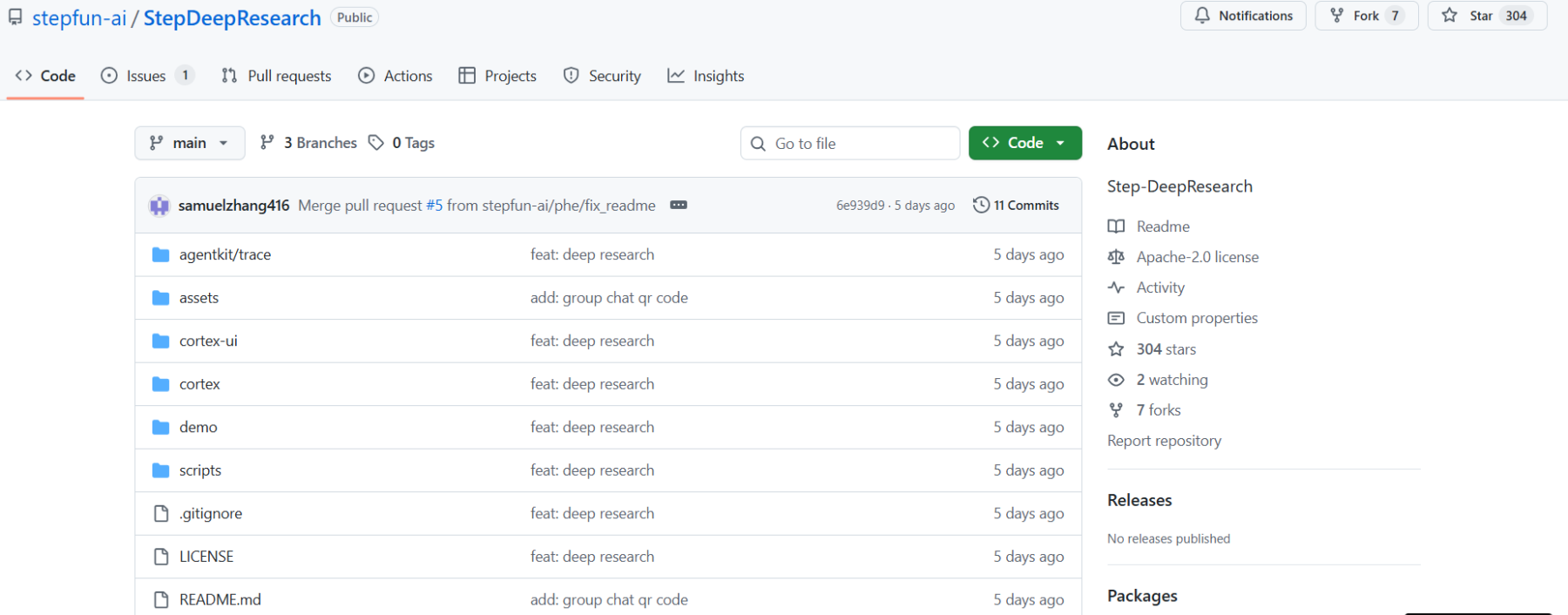The width and height of the screenshot is (1568, 615).
Task: Open pull request #5 link
Action: click(x=434, y=206)
